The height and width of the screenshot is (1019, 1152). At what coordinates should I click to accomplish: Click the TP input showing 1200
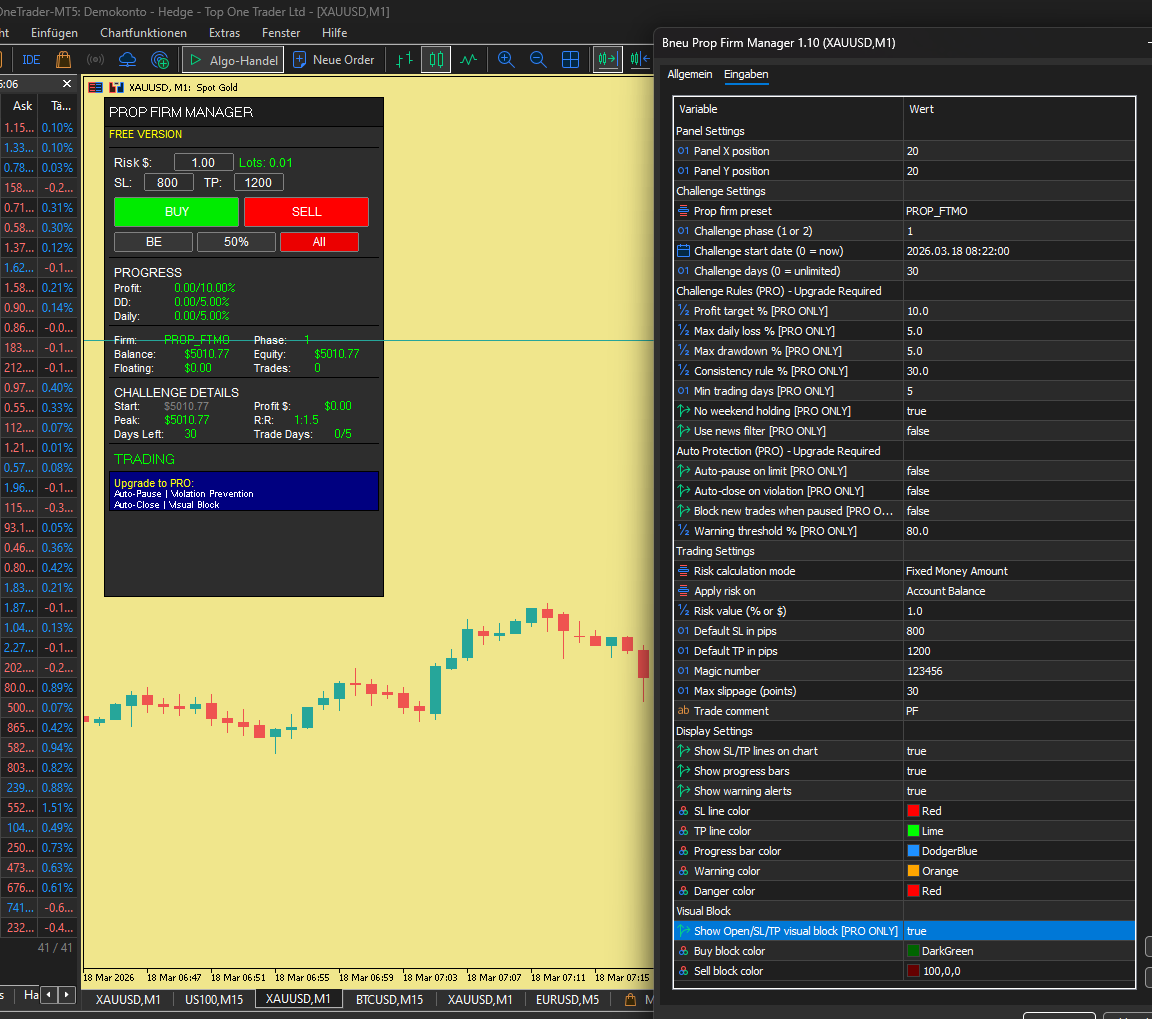coord(259,182)
